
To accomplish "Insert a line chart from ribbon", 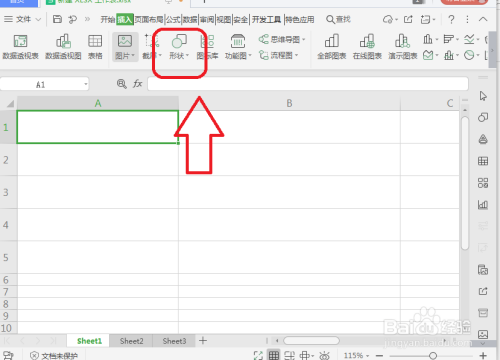I will (472, 39).
